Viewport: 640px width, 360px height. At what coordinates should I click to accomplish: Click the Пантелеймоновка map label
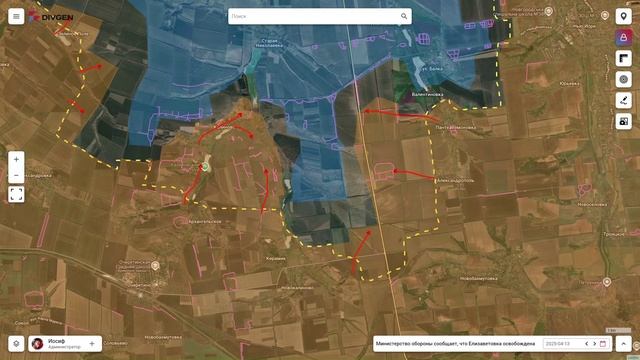click(x=456, y=127)
